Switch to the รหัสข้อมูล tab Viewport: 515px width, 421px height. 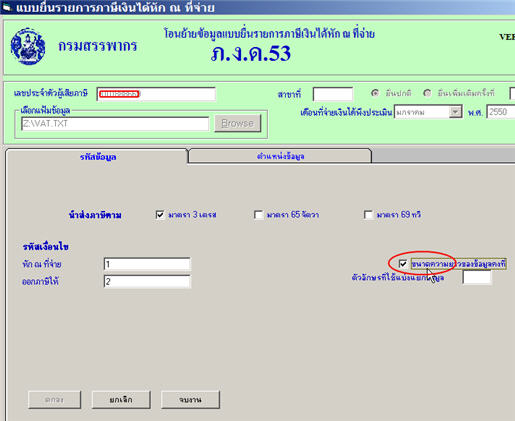pyautogui.click(x=97, y=157)
